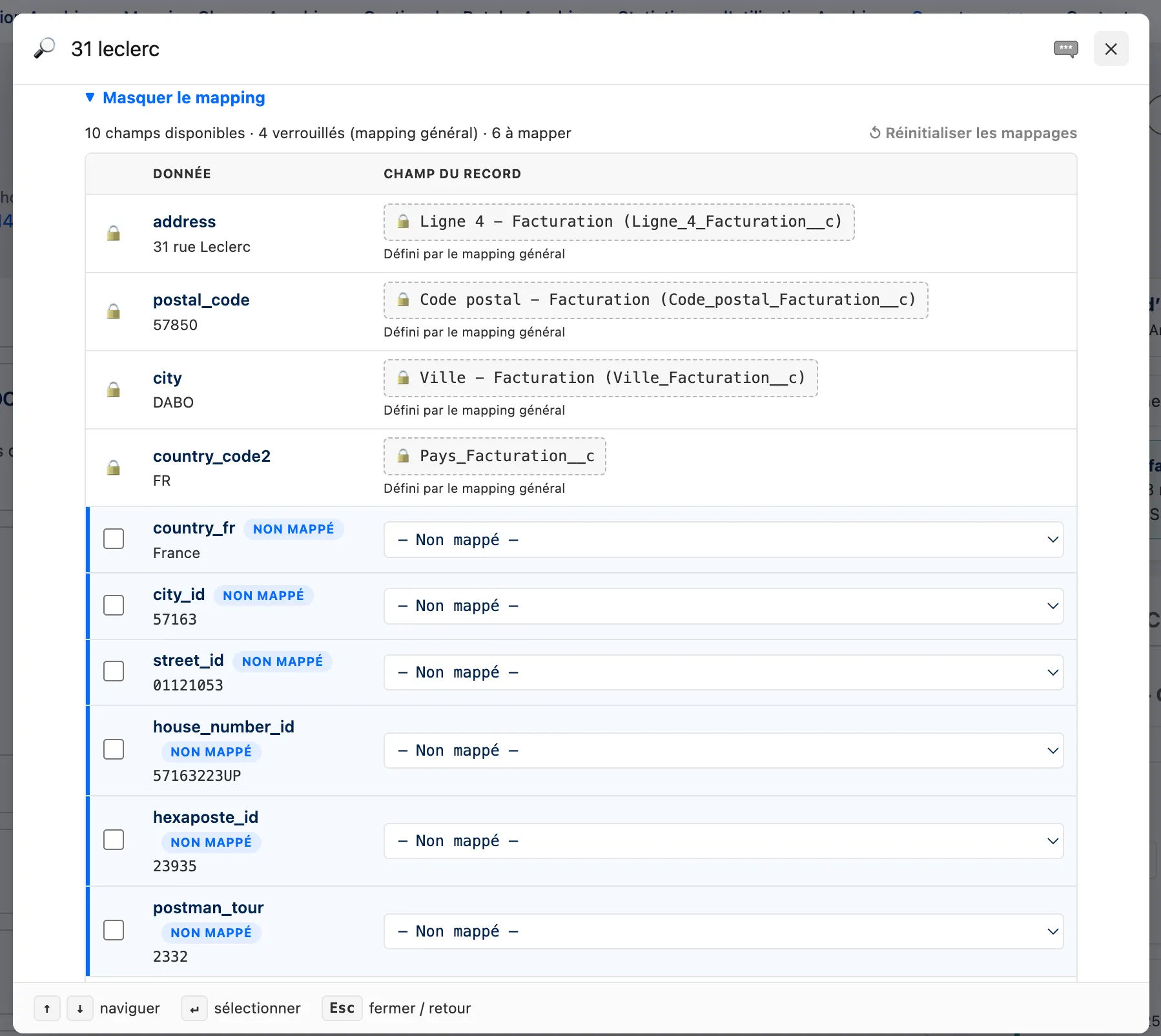Click lock icon inside Ville Facturation field
The height and width of the screenshot is (1036, 1161).
pyautogui.click(x=404, y=378)
